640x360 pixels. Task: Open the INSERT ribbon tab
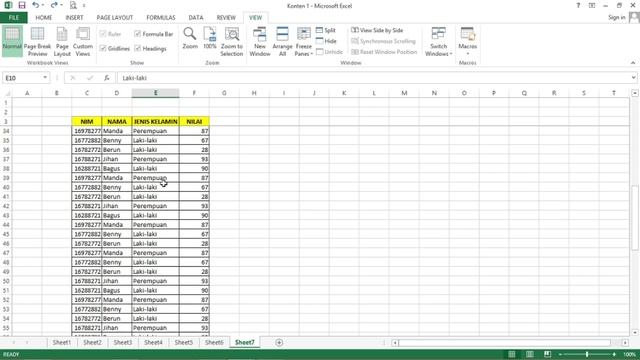74,18
